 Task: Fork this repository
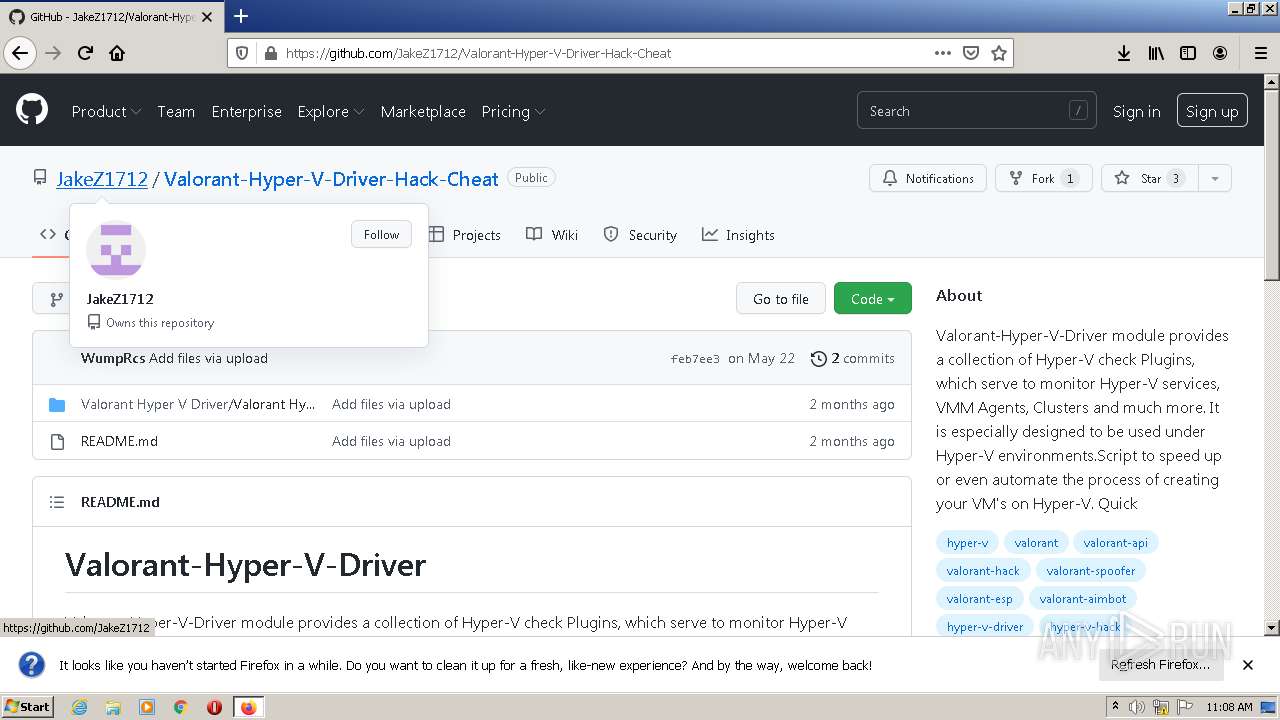[1043, 178]
